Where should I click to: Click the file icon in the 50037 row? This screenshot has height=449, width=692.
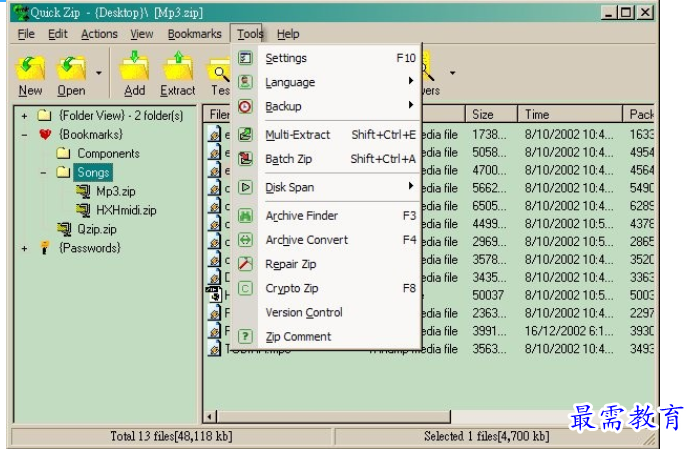(214, 294)
